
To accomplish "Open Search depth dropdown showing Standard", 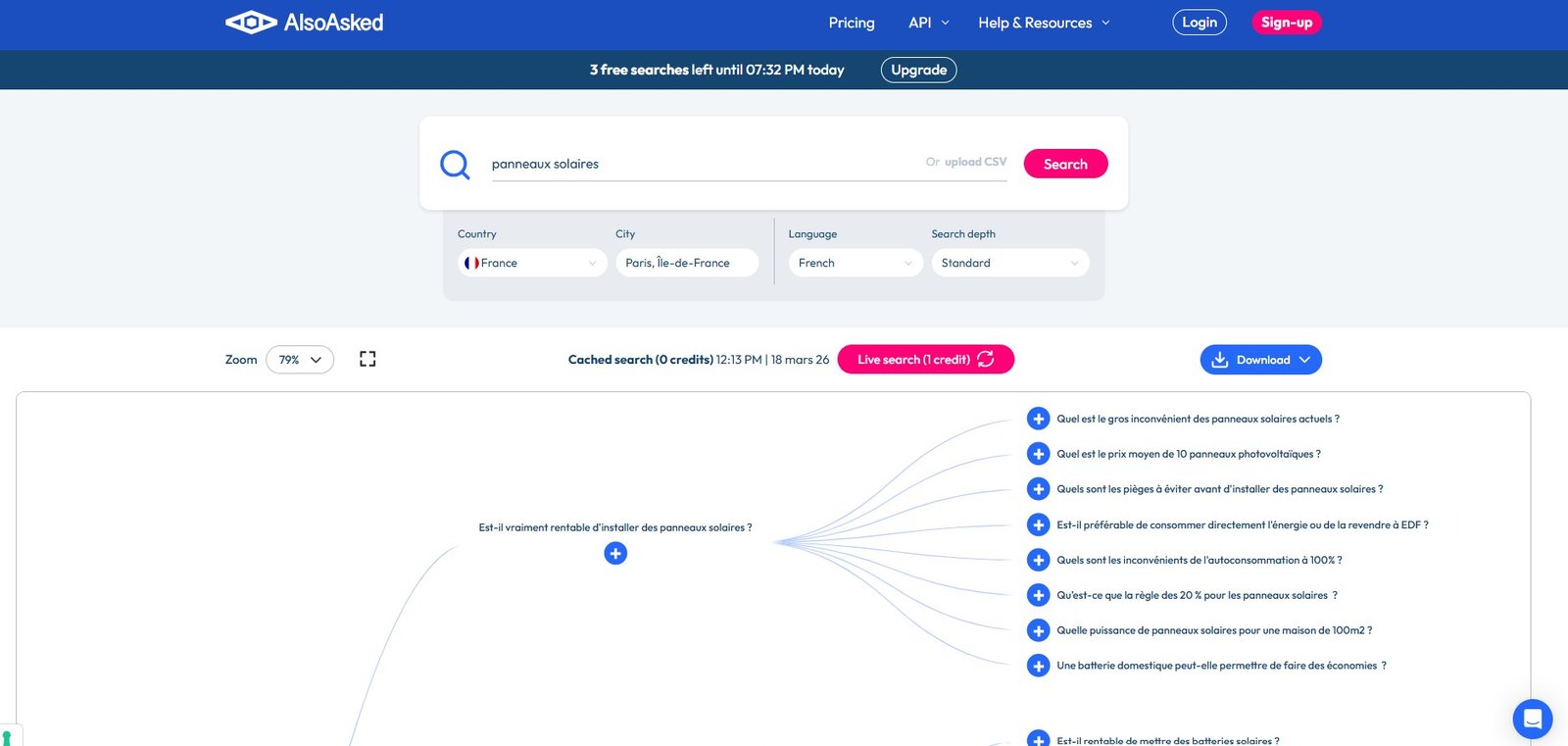I will tap(1010, 263).
